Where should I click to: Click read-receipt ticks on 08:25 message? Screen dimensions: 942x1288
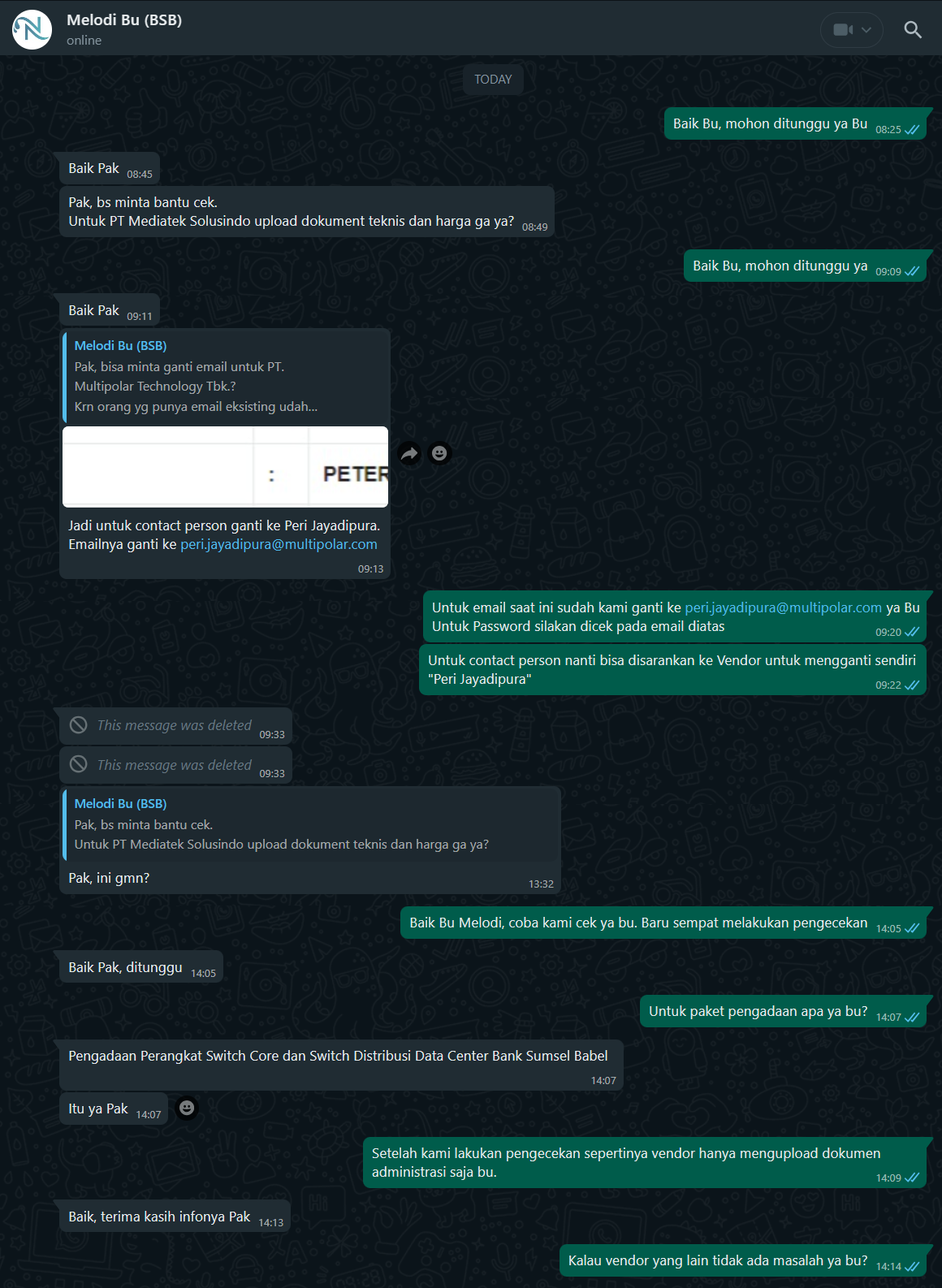pos(912,130)
